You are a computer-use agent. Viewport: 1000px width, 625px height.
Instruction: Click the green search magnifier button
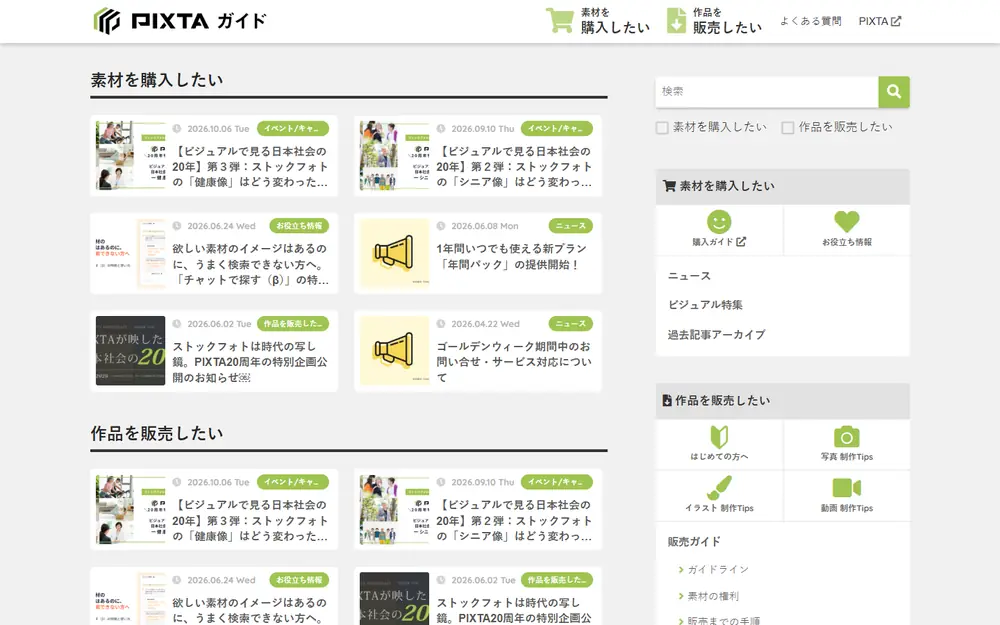pyautogui.click(x=893, y=92)
